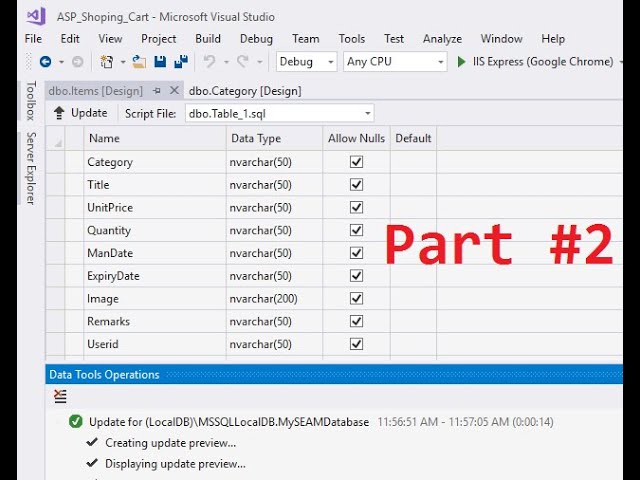Create a New Project from toolbar

(107, 62)
